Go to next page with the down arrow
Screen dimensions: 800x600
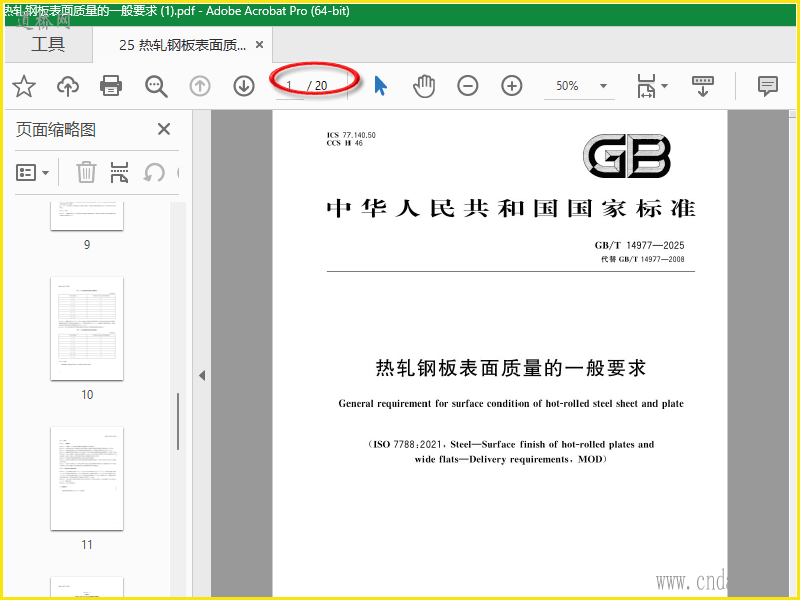(244, 86)
